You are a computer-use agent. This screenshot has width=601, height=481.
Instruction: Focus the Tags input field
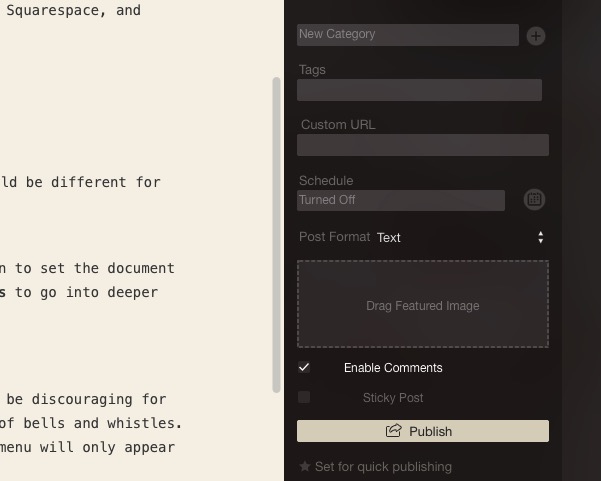click(419, 90)
